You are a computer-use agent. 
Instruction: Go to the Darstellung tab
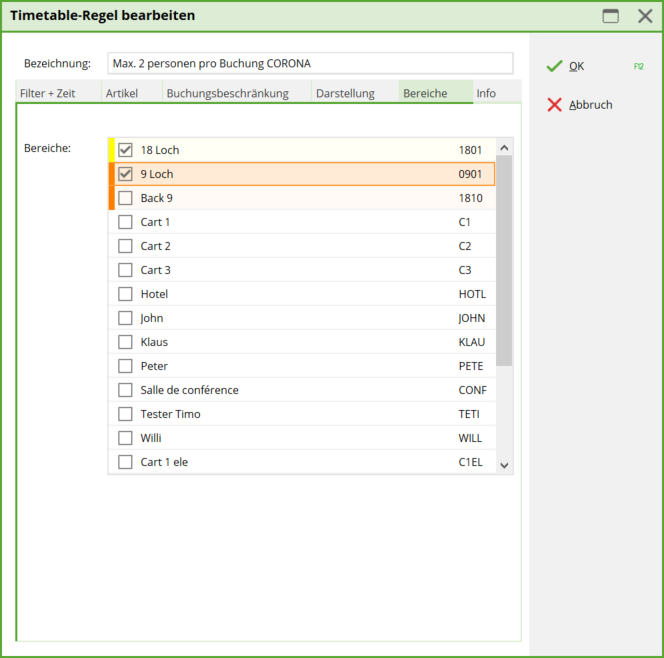click(x=344, y=93)
